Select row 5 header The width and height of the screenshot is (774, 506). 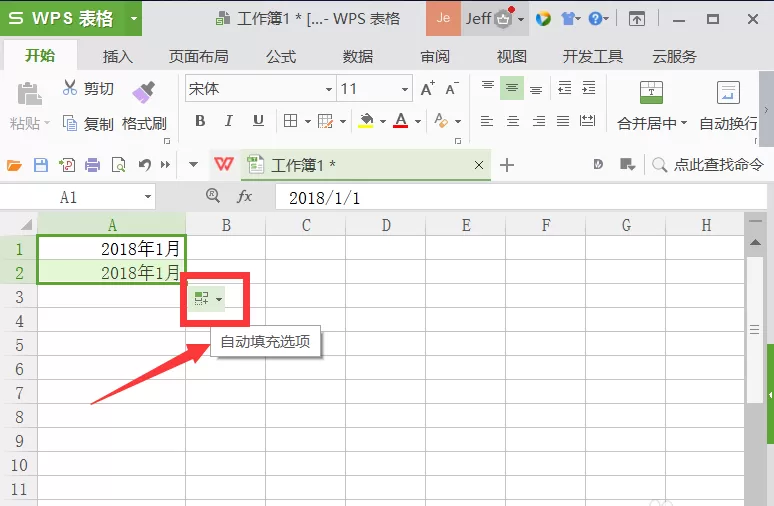tap(19, 345)
